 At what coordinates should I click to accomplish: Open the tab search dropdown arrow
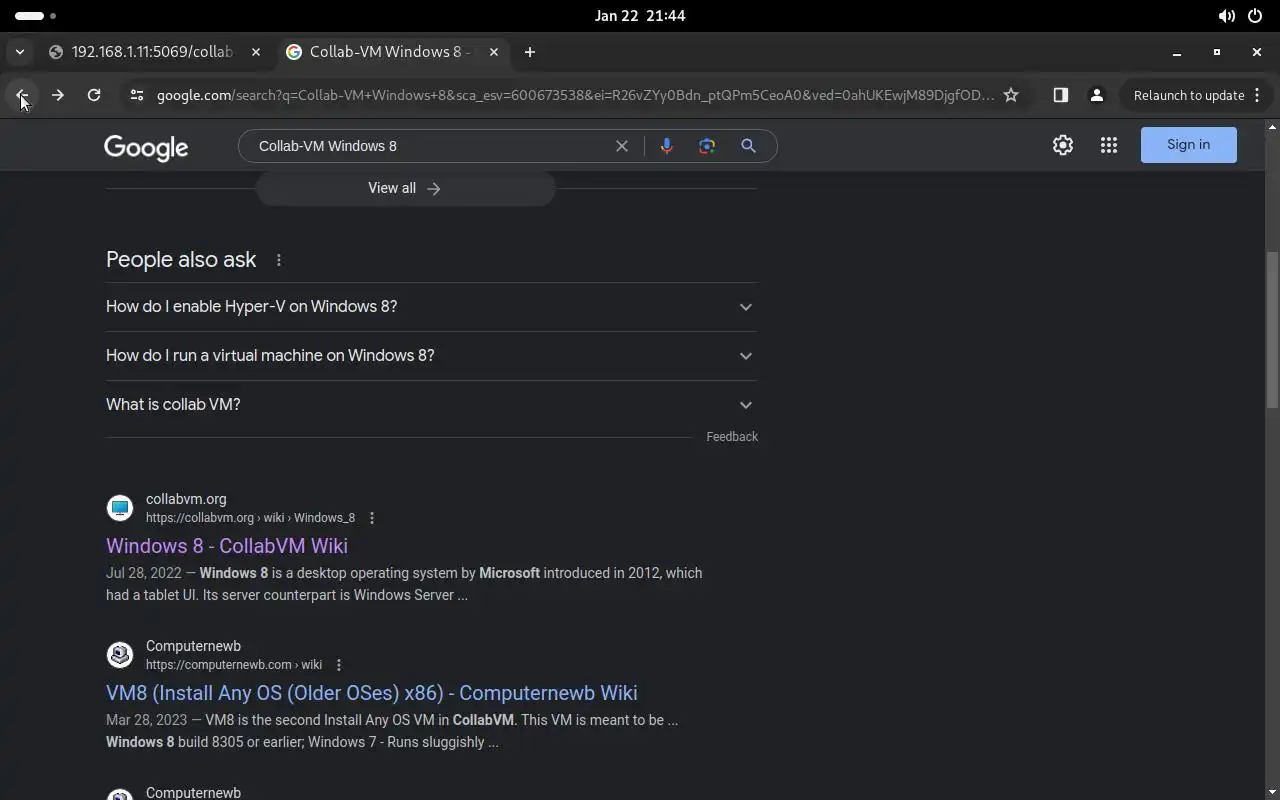20,52
